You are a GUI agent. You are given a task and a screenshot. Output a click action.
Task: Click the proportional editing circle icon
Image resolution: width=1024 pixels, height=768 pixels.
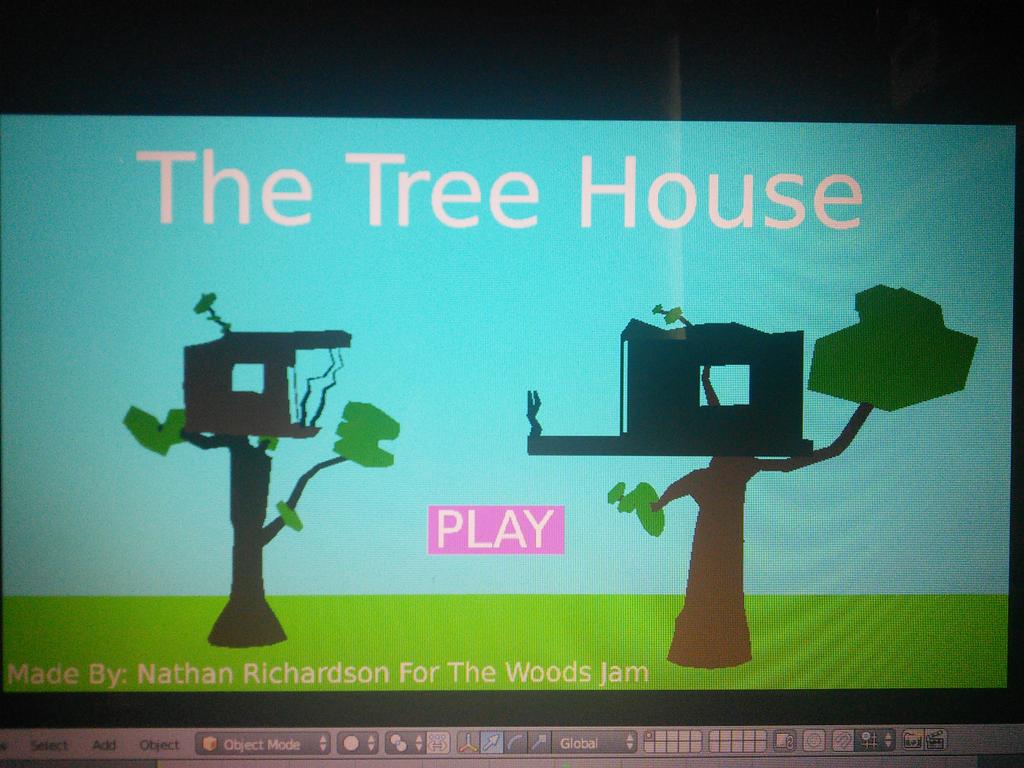click(x=814, y=741)
